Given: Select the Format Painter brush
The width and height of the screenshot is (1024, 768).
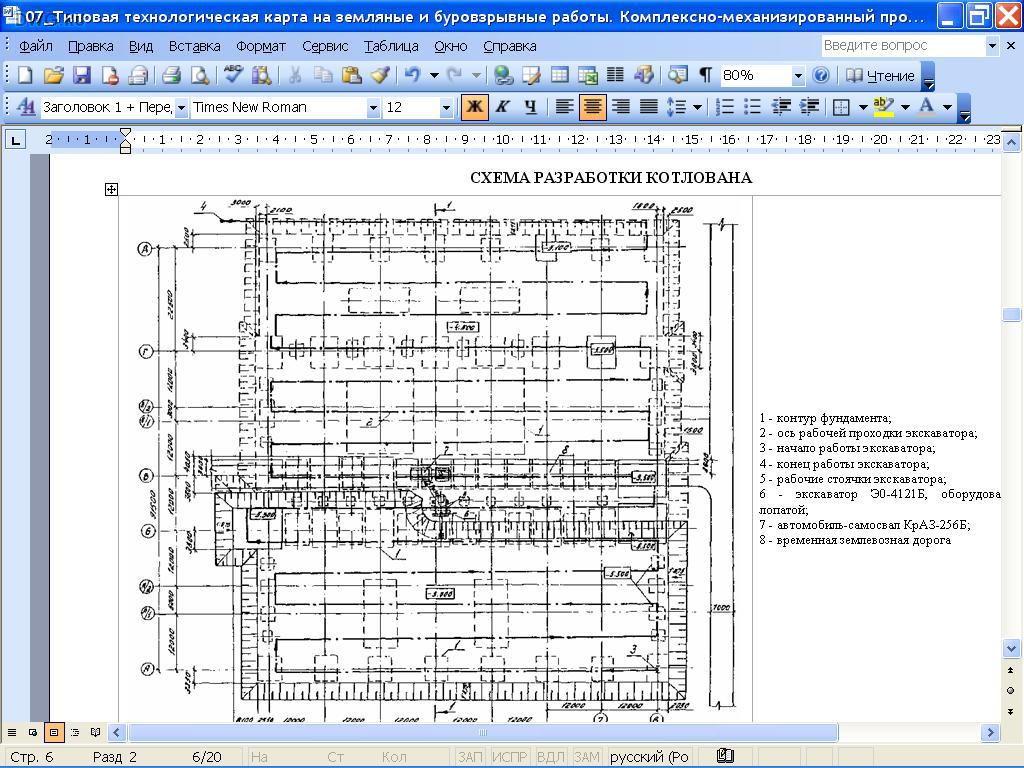Looking at the screenshot, I should [x=380, y=75].
